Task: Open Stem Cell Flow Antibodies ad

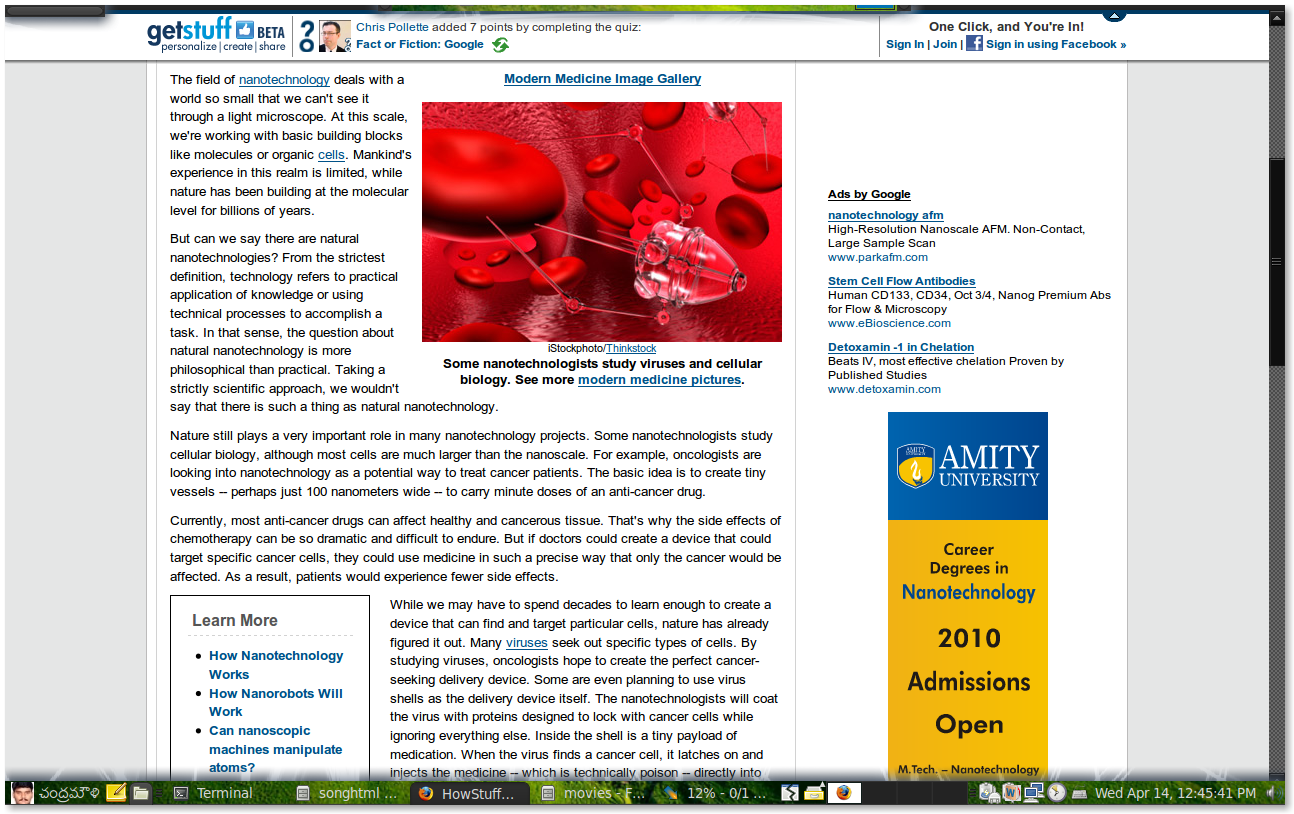Action: [x=902, y=281]
